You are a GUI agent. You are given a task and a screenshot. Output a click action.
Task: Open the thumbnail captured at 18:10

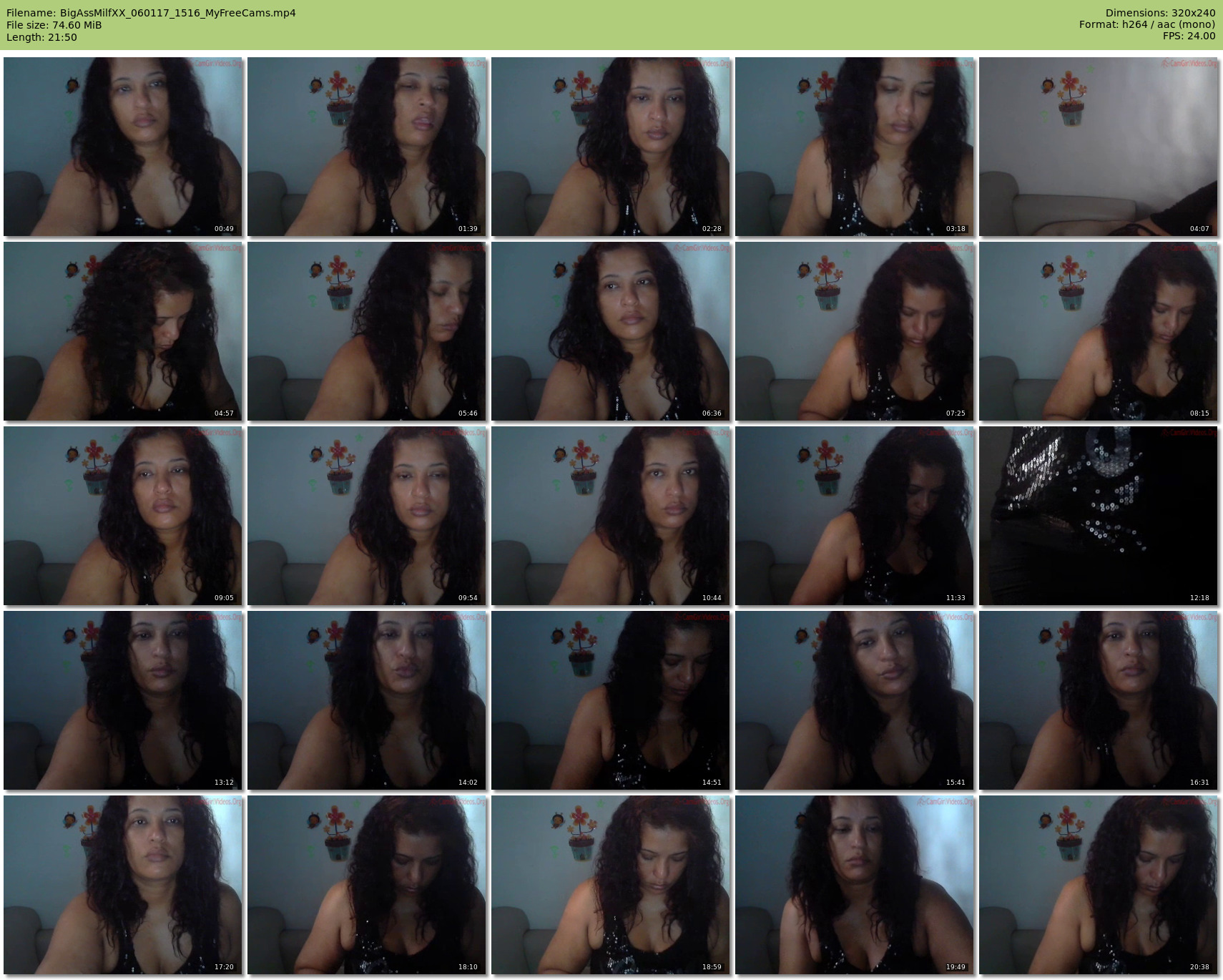click(x=367, y=885)
